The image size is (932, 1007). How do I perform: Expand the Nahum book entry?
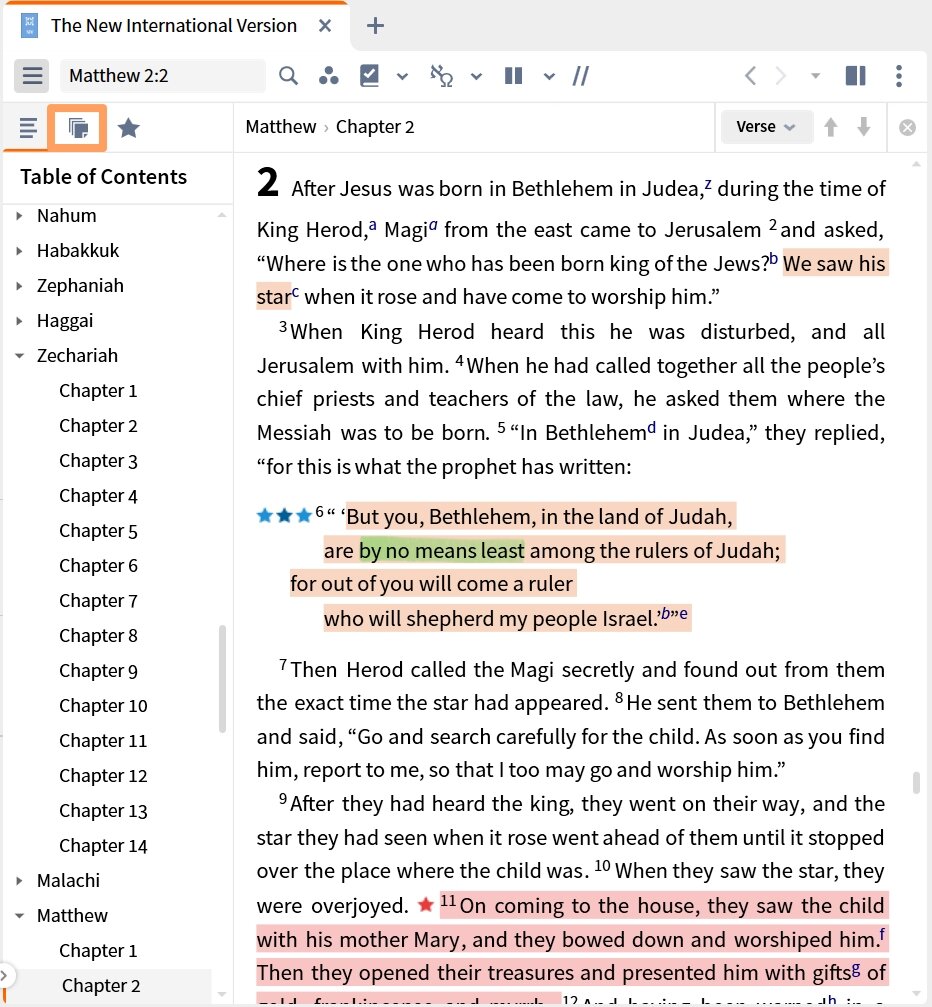tap(19, 216)
